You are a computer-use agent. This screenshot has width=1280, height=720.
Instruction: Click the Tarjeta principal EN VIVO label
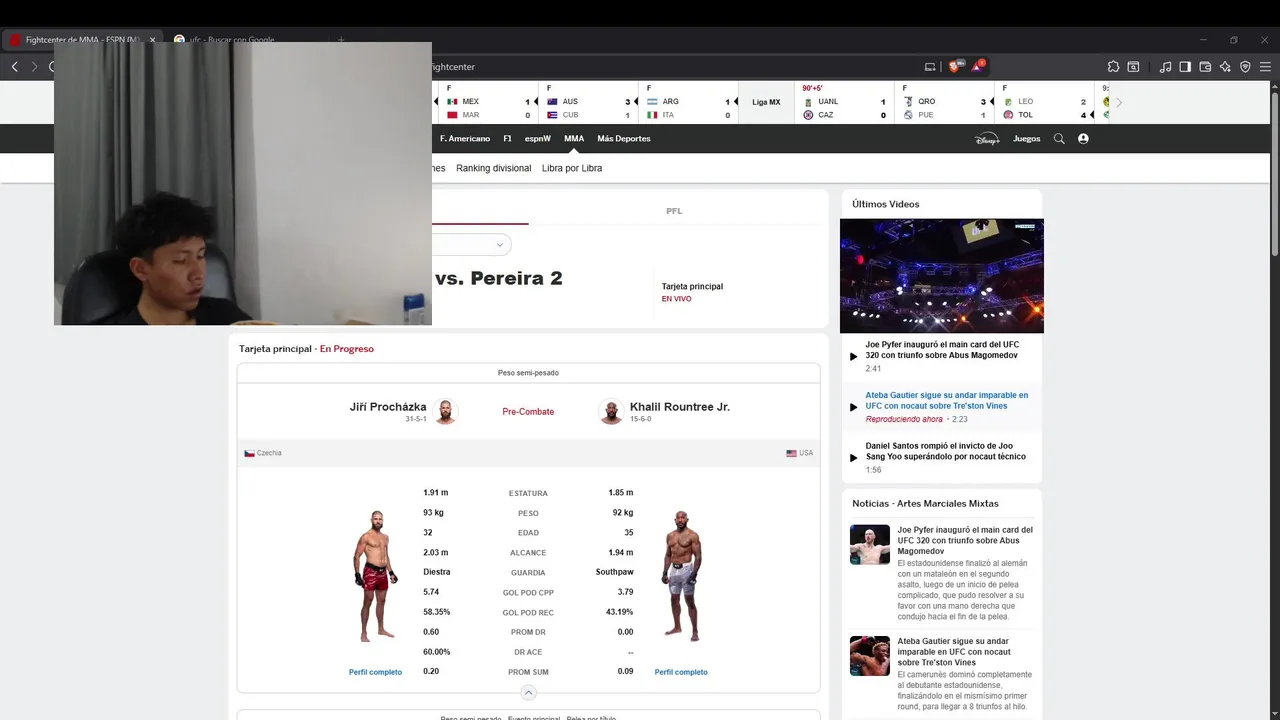[692, 292]
